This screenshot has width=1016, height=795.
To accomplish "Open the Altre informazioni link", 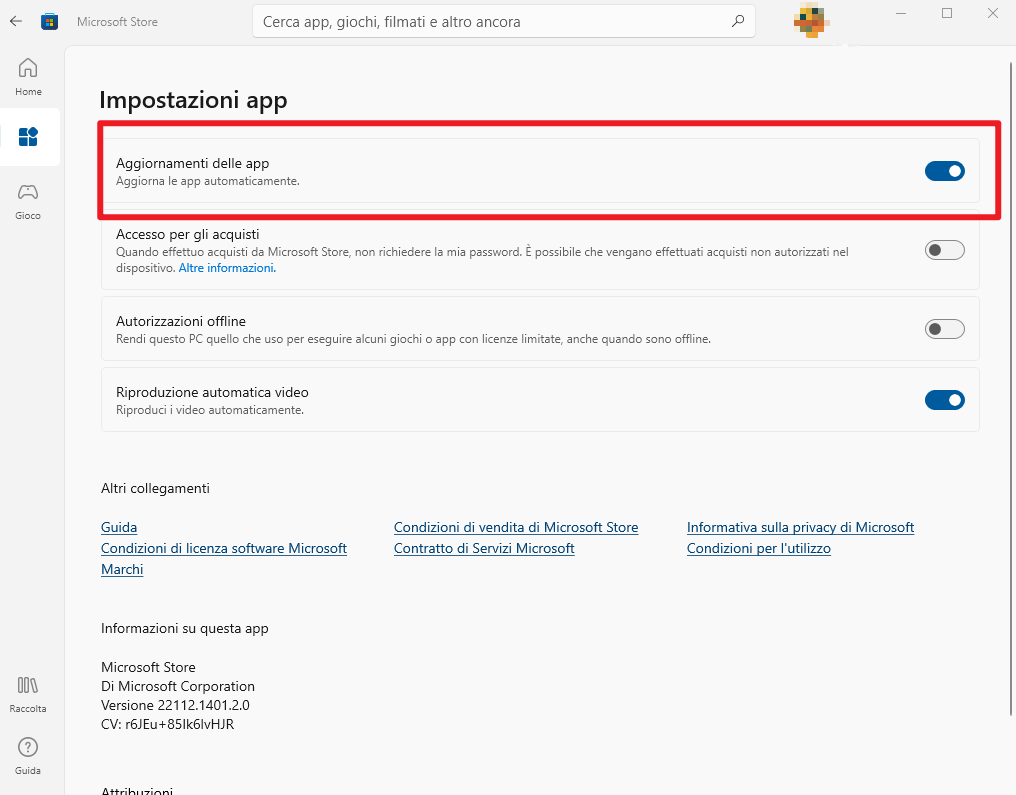I will pyautogui.click(x=227, y=268).
